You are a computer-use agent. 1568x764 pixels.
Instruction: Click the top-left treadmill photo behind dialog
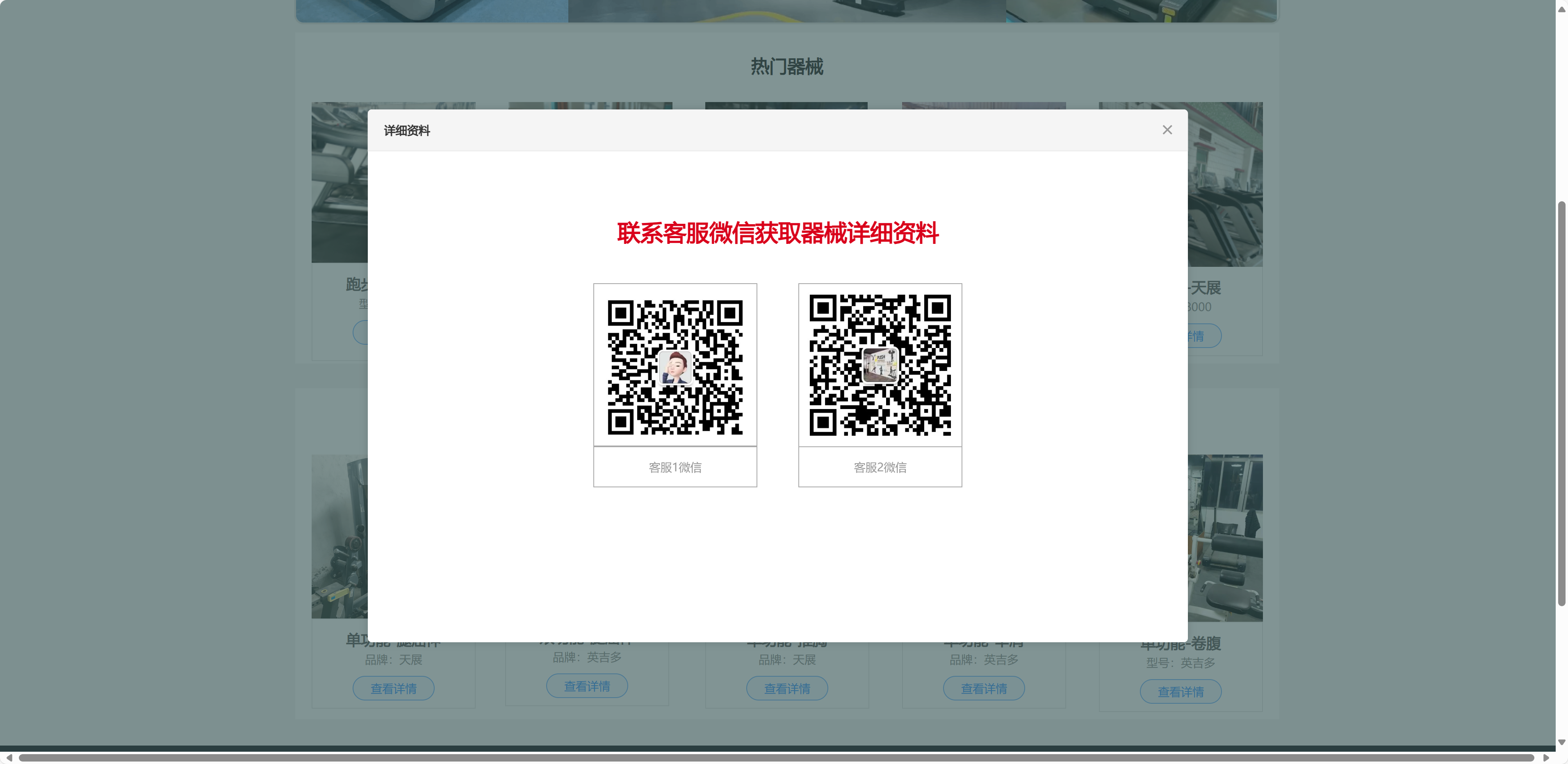point(340,182)
